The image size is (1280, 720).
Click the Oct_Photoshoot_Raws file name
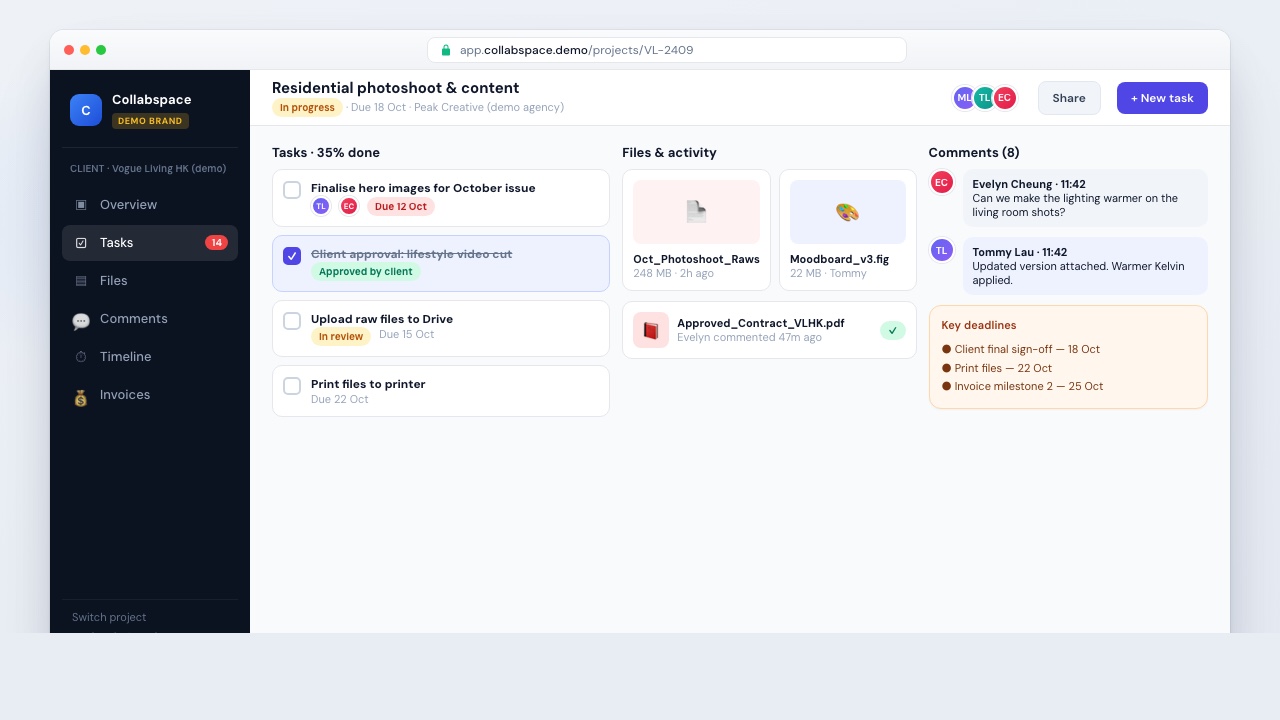(x=696, y=259)
